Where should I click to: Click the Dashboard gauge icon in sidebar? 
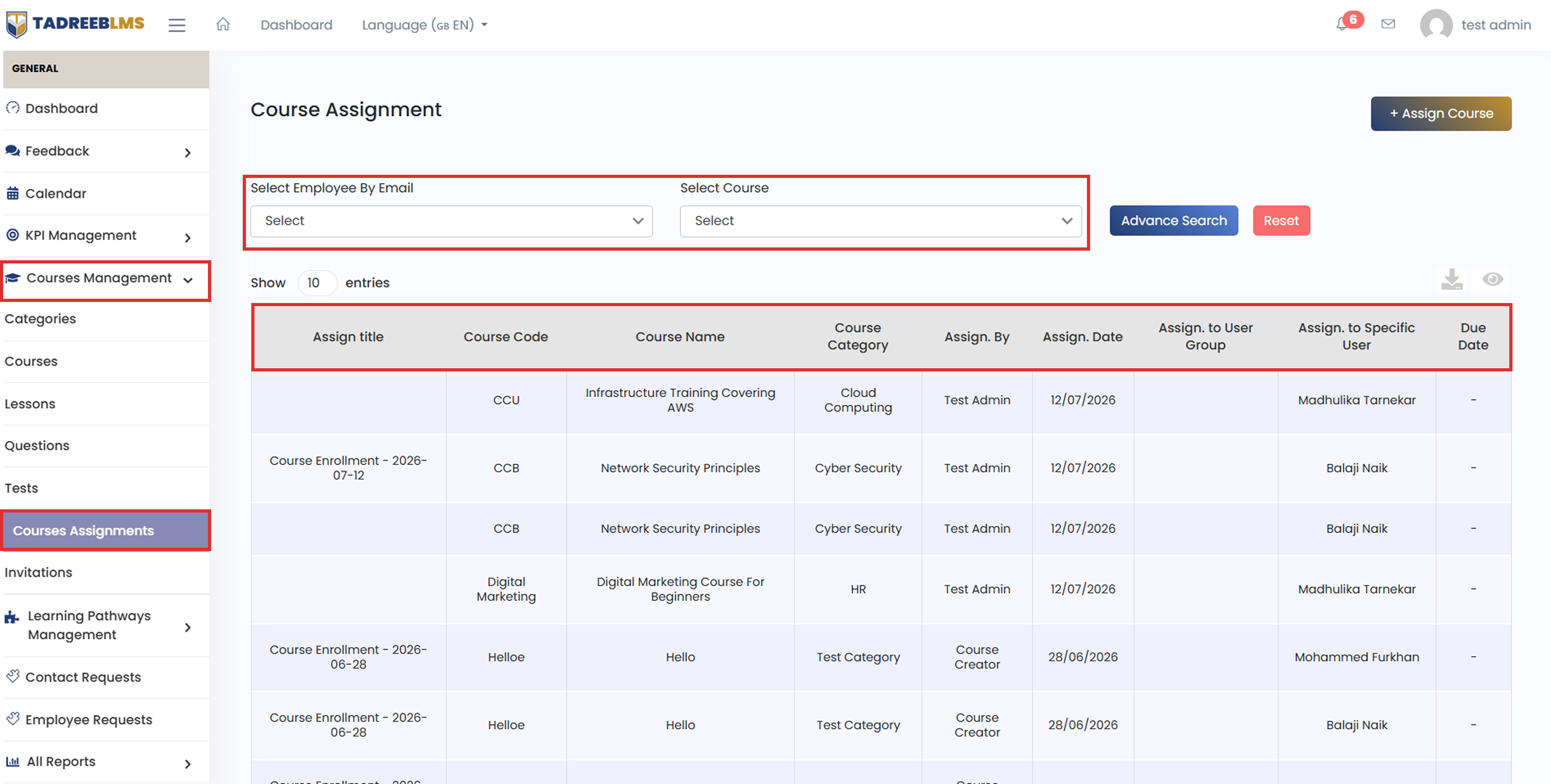pyautogui.click(x=13, y=108)
